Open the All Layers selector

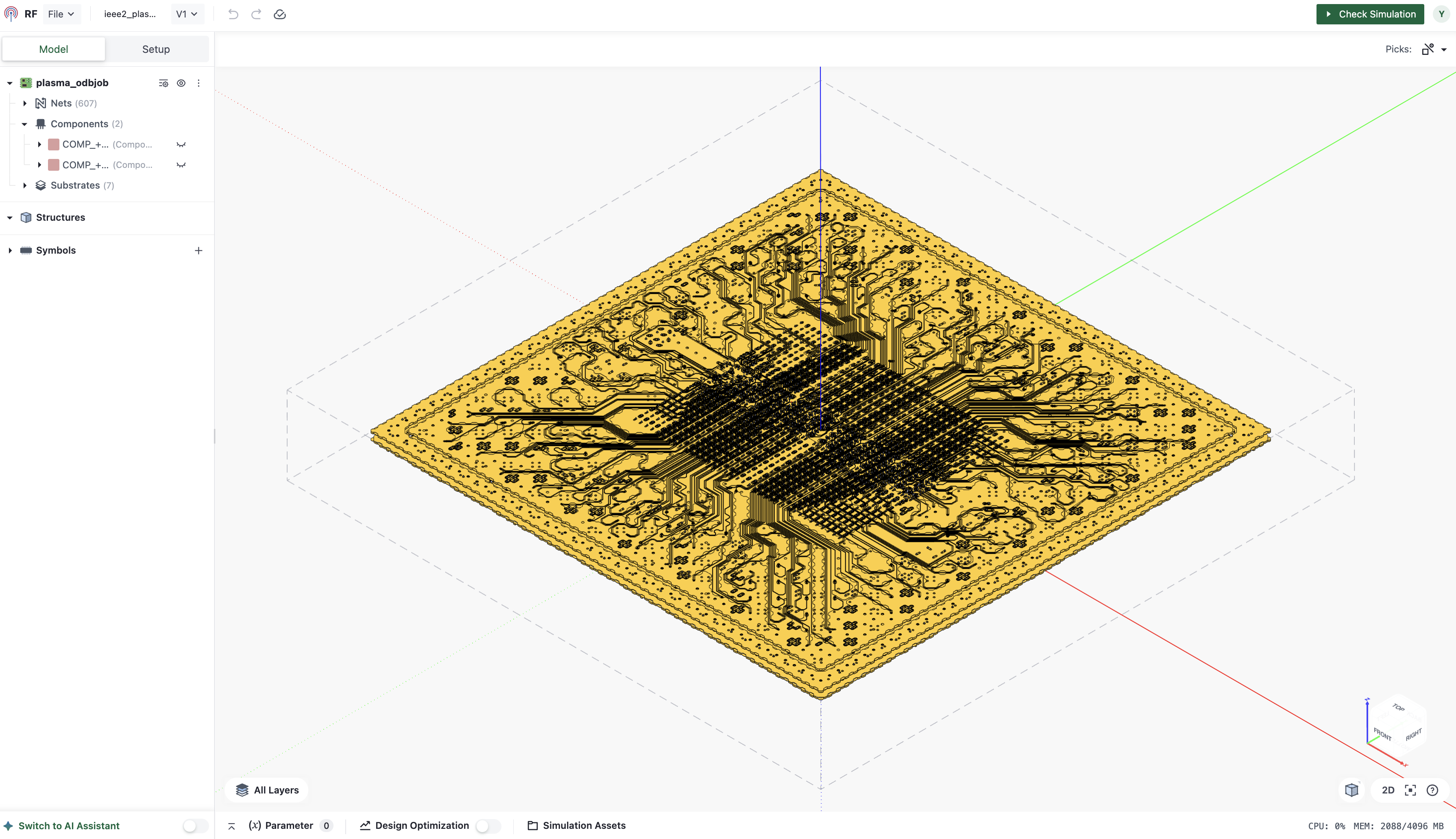click(x=266, y=790)
